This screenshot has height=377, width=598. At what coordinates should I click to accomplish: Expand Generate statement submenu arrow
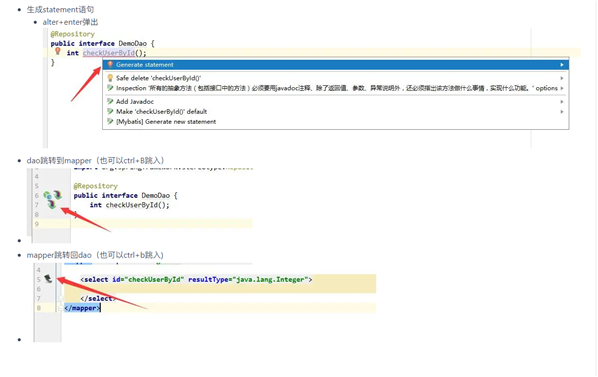562,65
